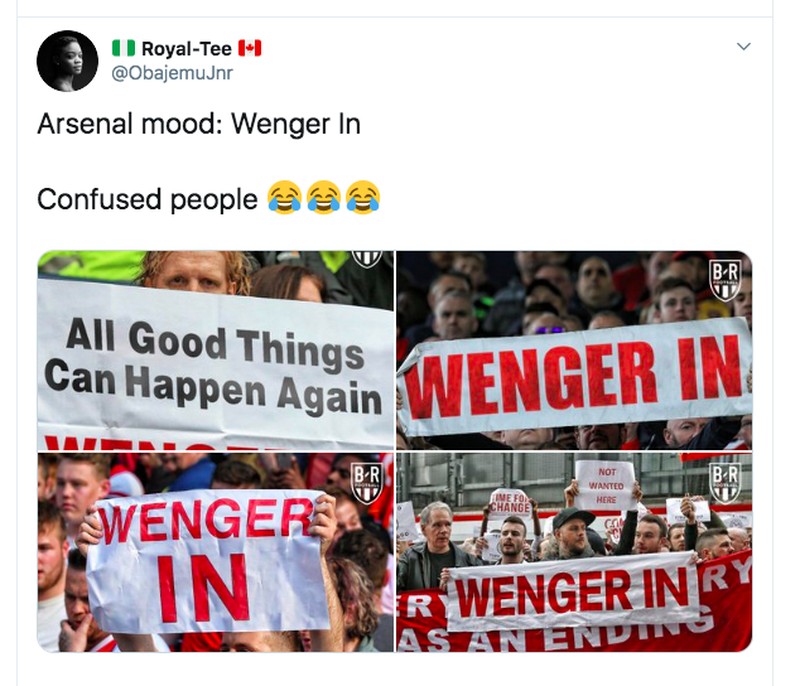Viewport: 800px width, 686px height.
Task: Open the bottom-left handheld "WENGER IN" photo
Action: (x=215, y=552)
